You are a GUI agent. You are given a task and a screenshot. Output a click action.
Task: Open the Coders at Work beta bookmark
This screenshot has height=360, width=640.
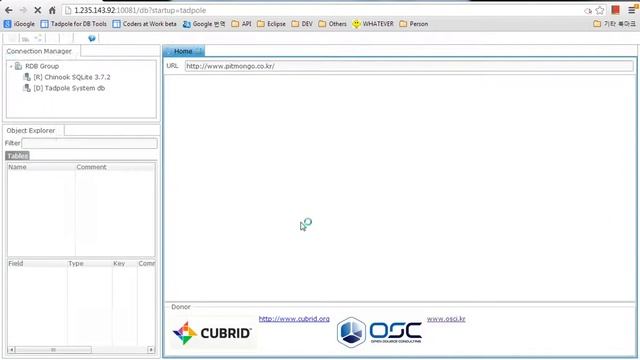(144, 24)
